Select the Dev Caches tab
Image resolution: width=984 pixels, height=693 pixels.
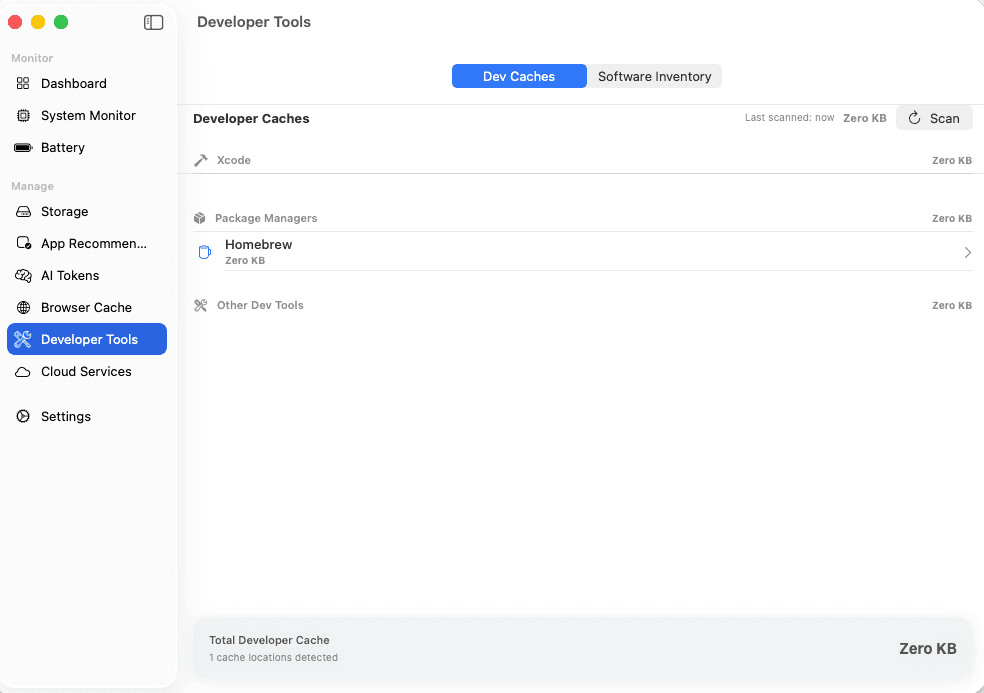[x=519, y=76]
